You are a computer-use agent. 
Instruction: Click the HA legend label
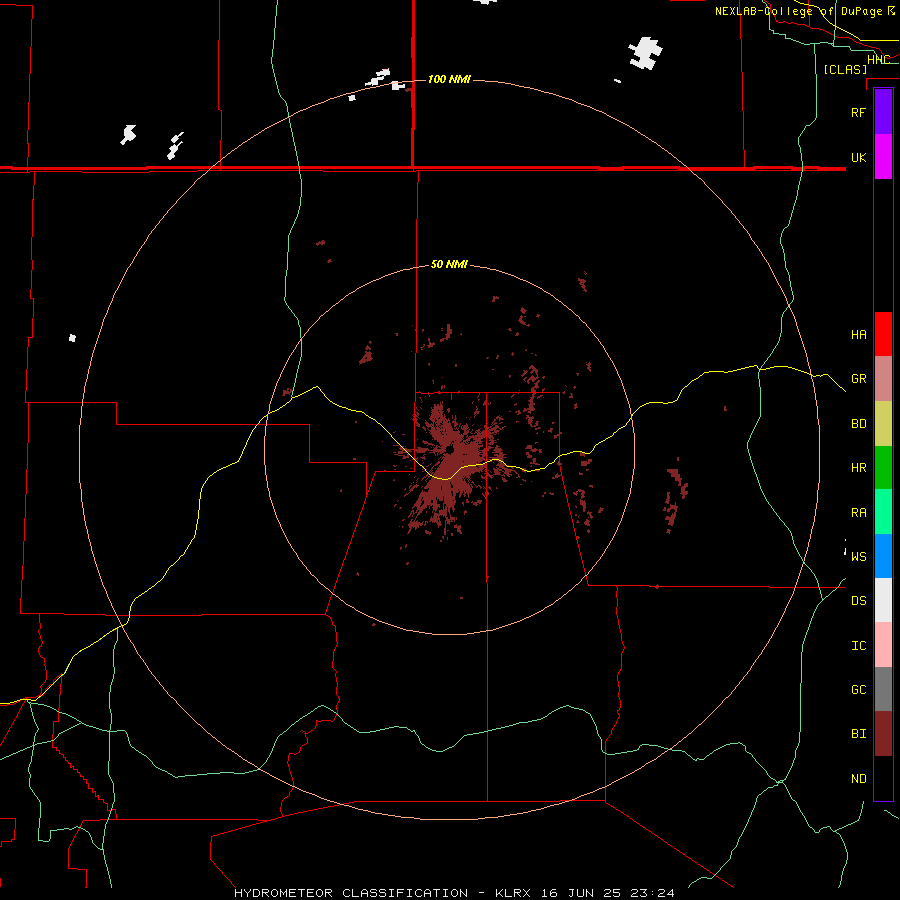[x=858, y=334]
